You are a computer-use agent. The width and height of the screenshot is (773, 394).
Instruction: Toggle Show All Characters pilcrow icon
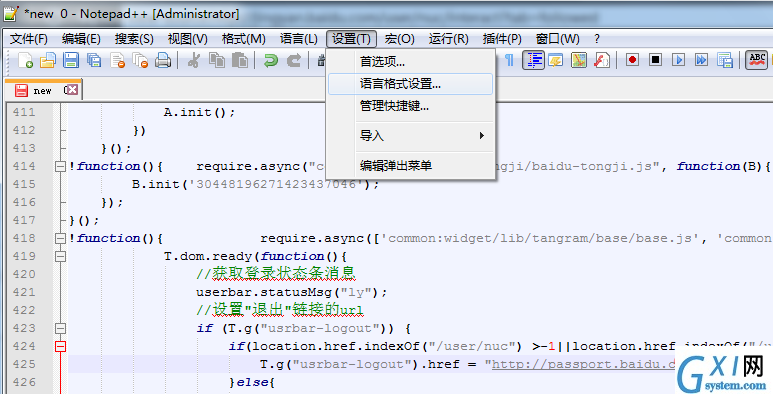tap(509, 60)
